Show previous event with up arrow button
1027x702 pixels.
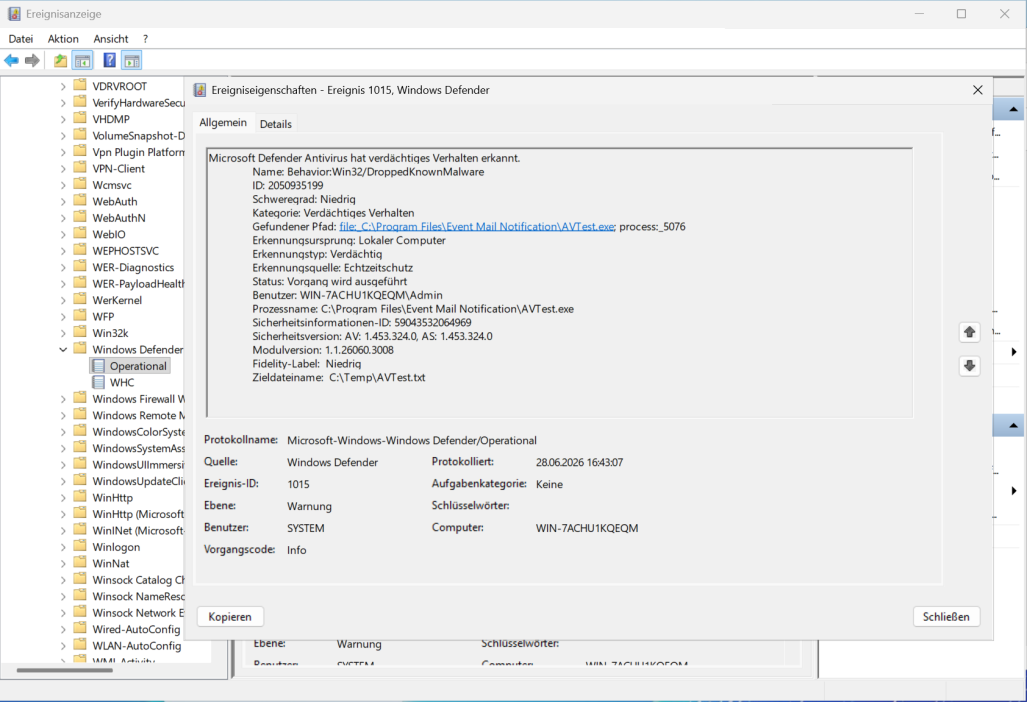969,332
